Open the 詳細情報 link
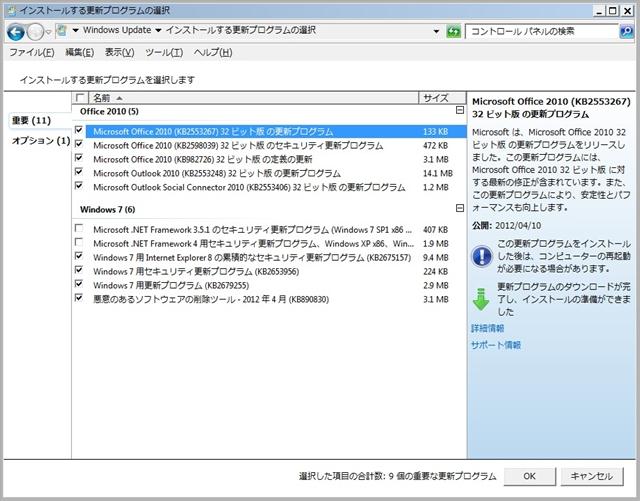This screenshot has height=501, width=640. (488, 328)
